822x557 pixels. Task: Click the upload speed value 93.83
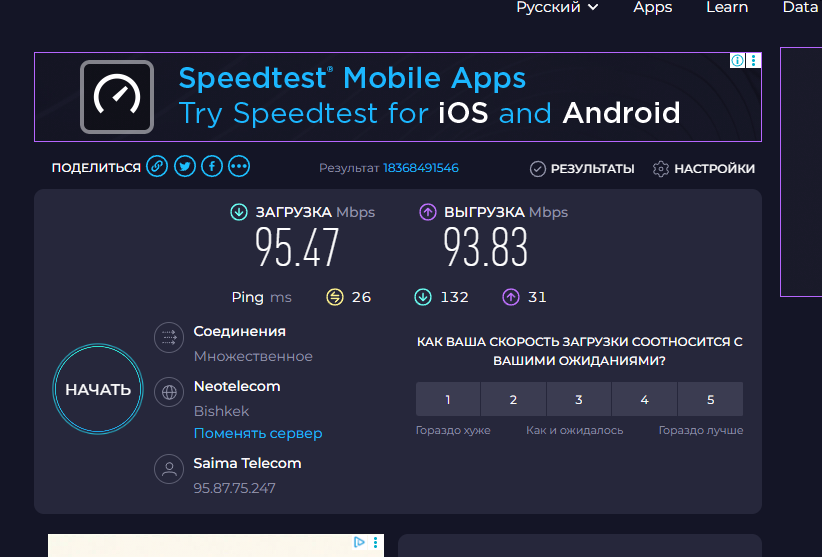point(485,247)
